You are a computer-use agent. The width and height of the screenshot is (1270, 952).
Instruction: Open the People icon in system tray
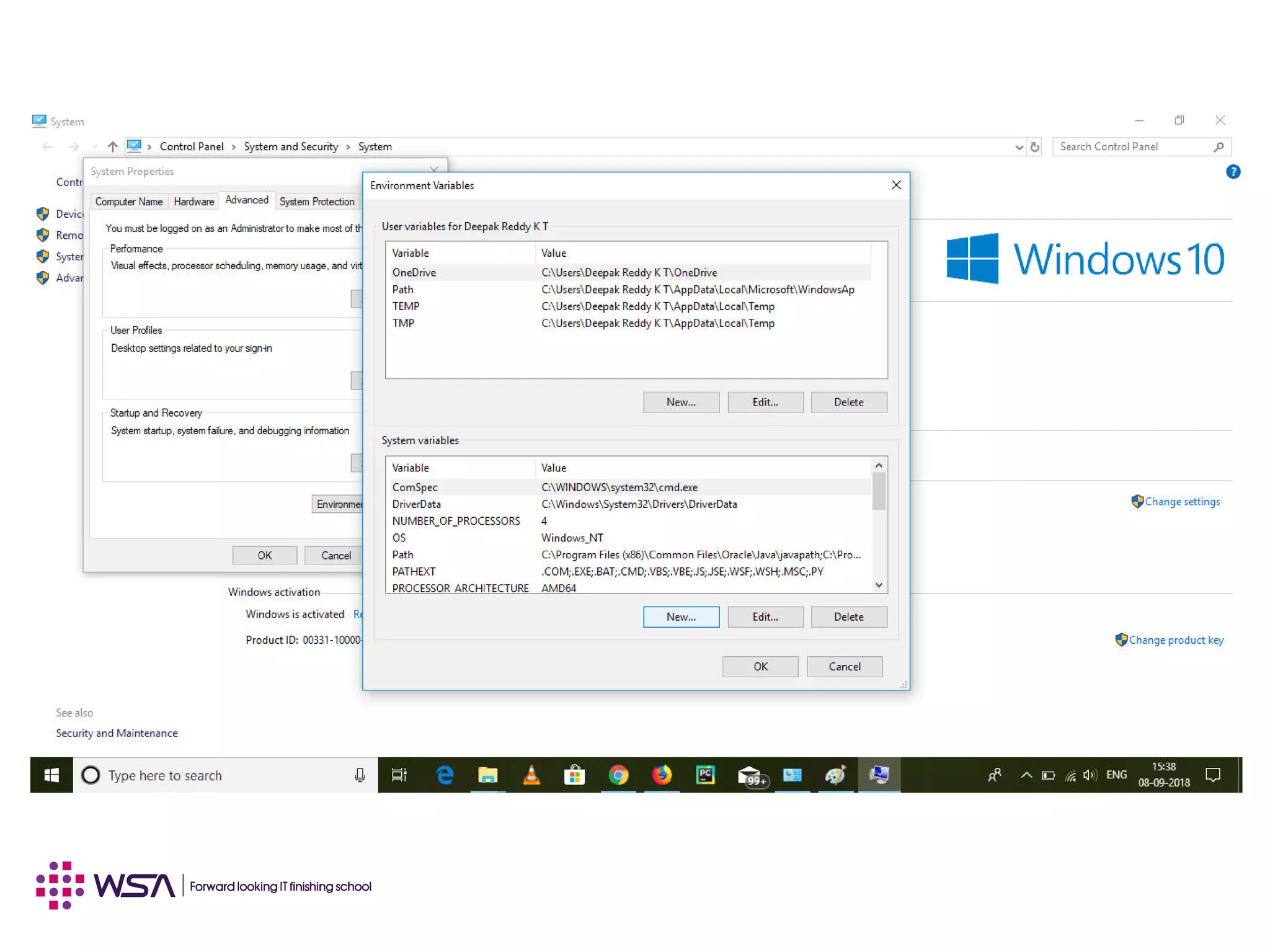click(x=994, y=775)
